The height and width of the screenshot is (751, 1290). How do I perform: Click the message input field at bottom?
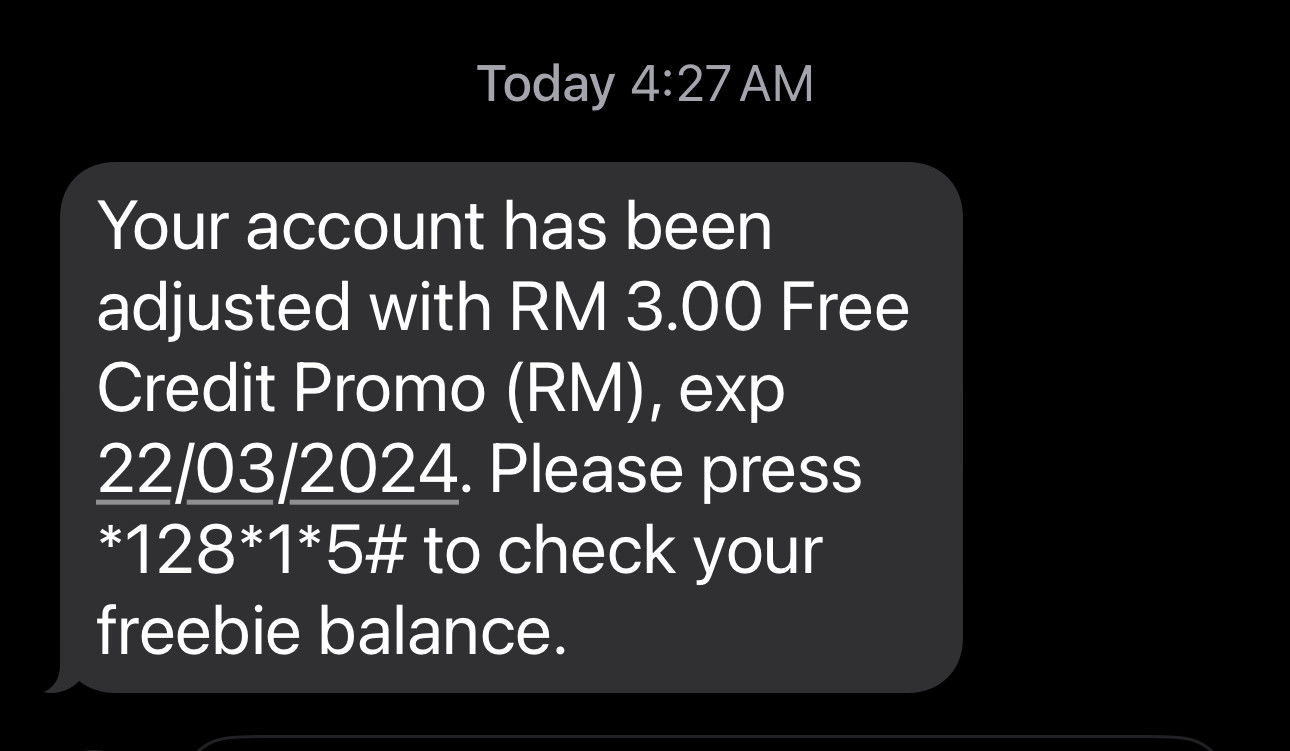pos(700,744)
